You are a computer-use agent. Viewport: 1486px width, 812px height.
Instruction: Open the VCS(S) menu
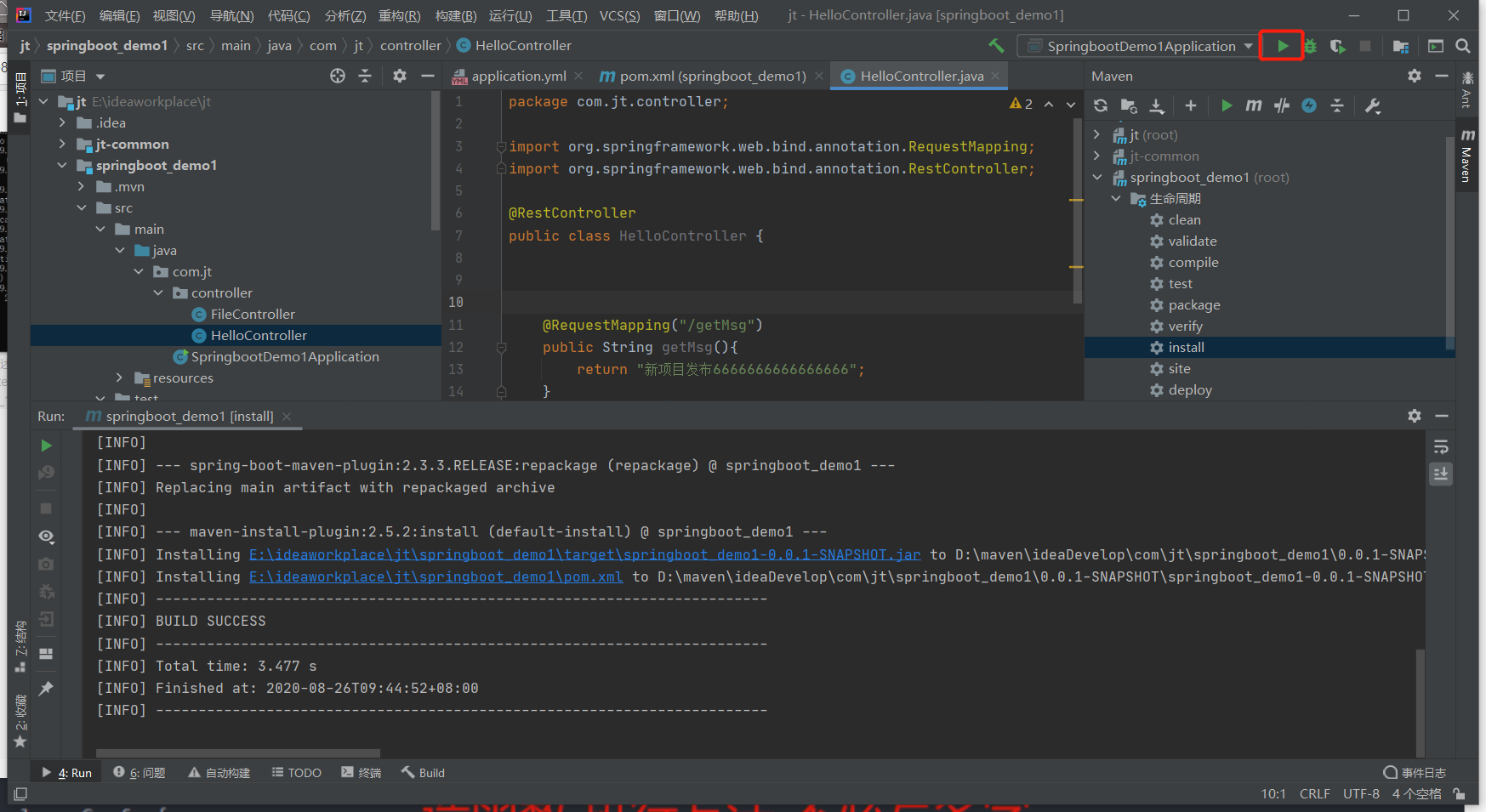click(x=619, y=15)
